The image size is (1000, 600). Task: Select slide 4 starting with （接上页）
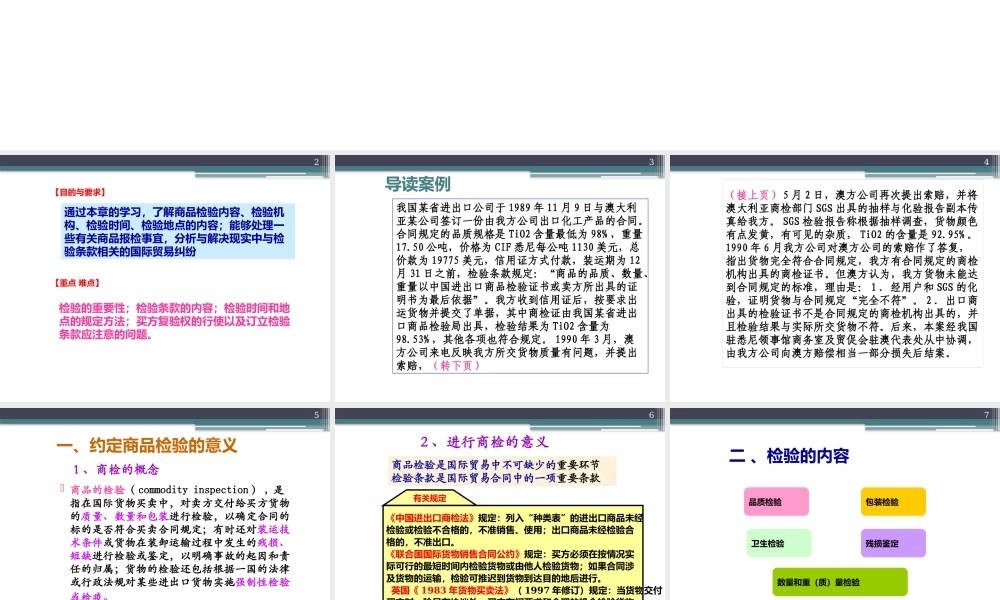[833, 275]
